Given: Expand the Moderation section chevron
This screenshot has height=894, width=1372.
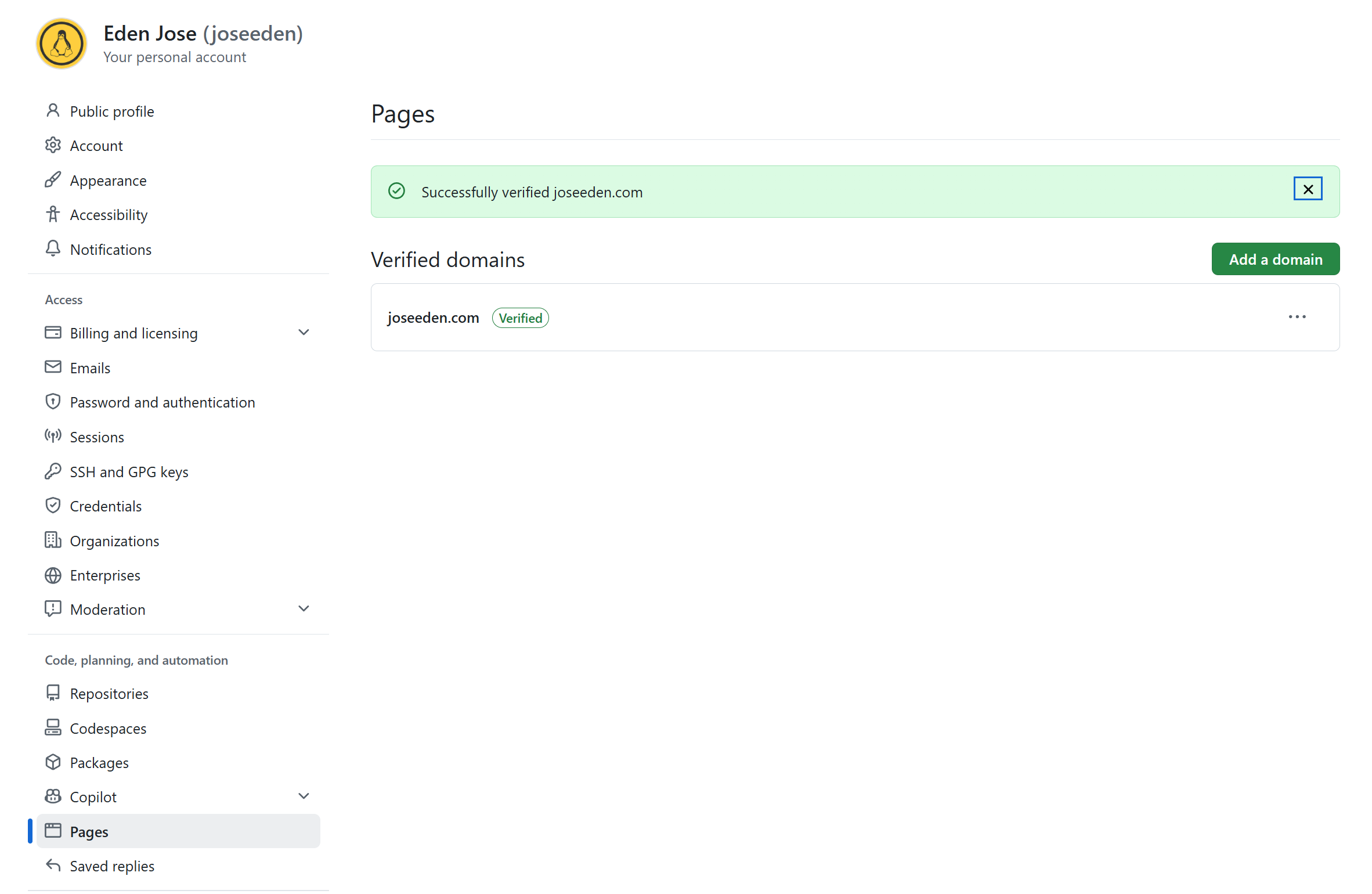Looking at the screenshot, I should click(x=304, y=609).
